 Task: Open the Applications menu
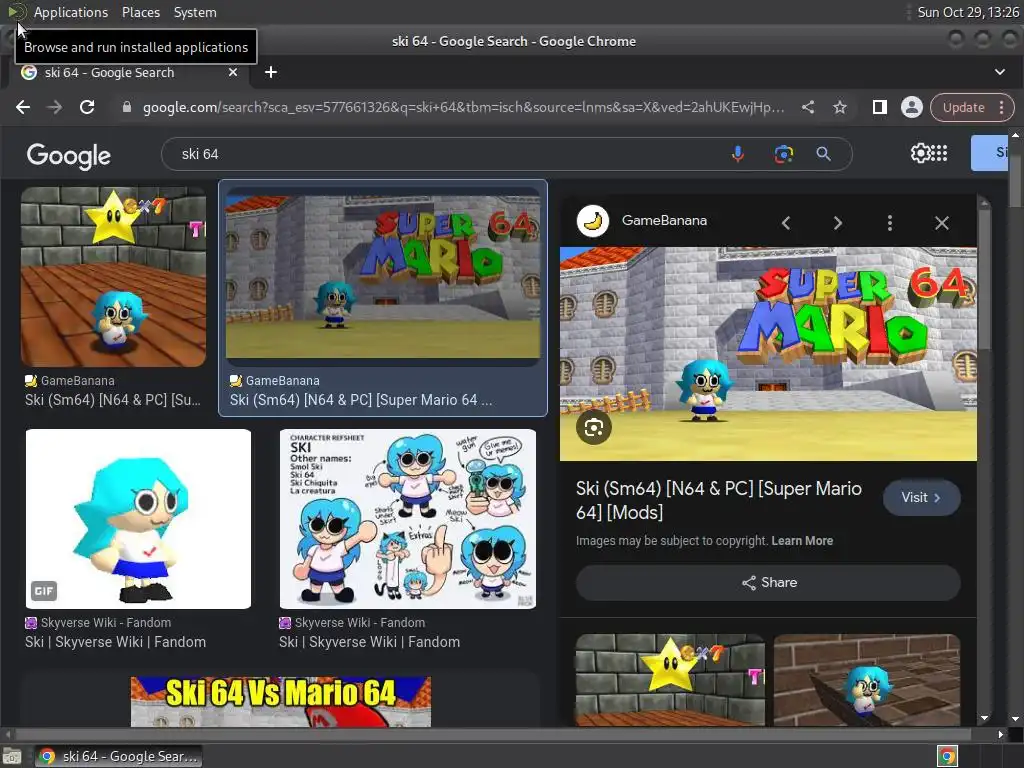71,12
